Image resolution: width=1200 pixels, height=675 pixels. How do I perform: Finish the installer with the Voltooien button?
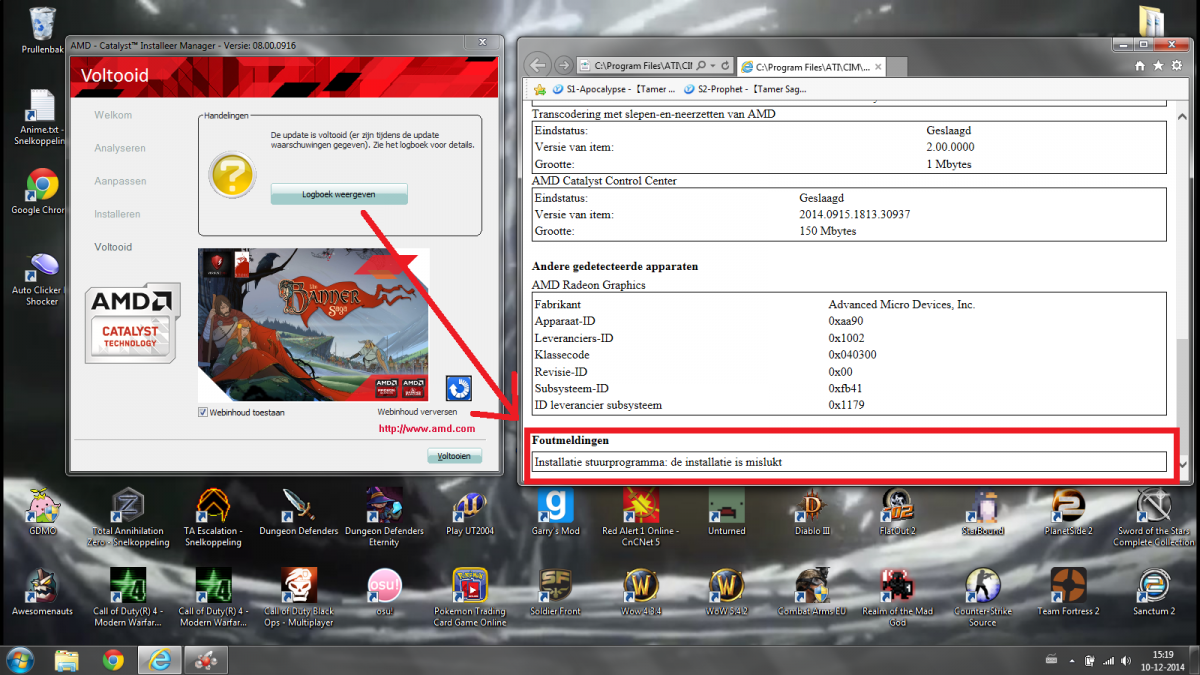point(454,456)
